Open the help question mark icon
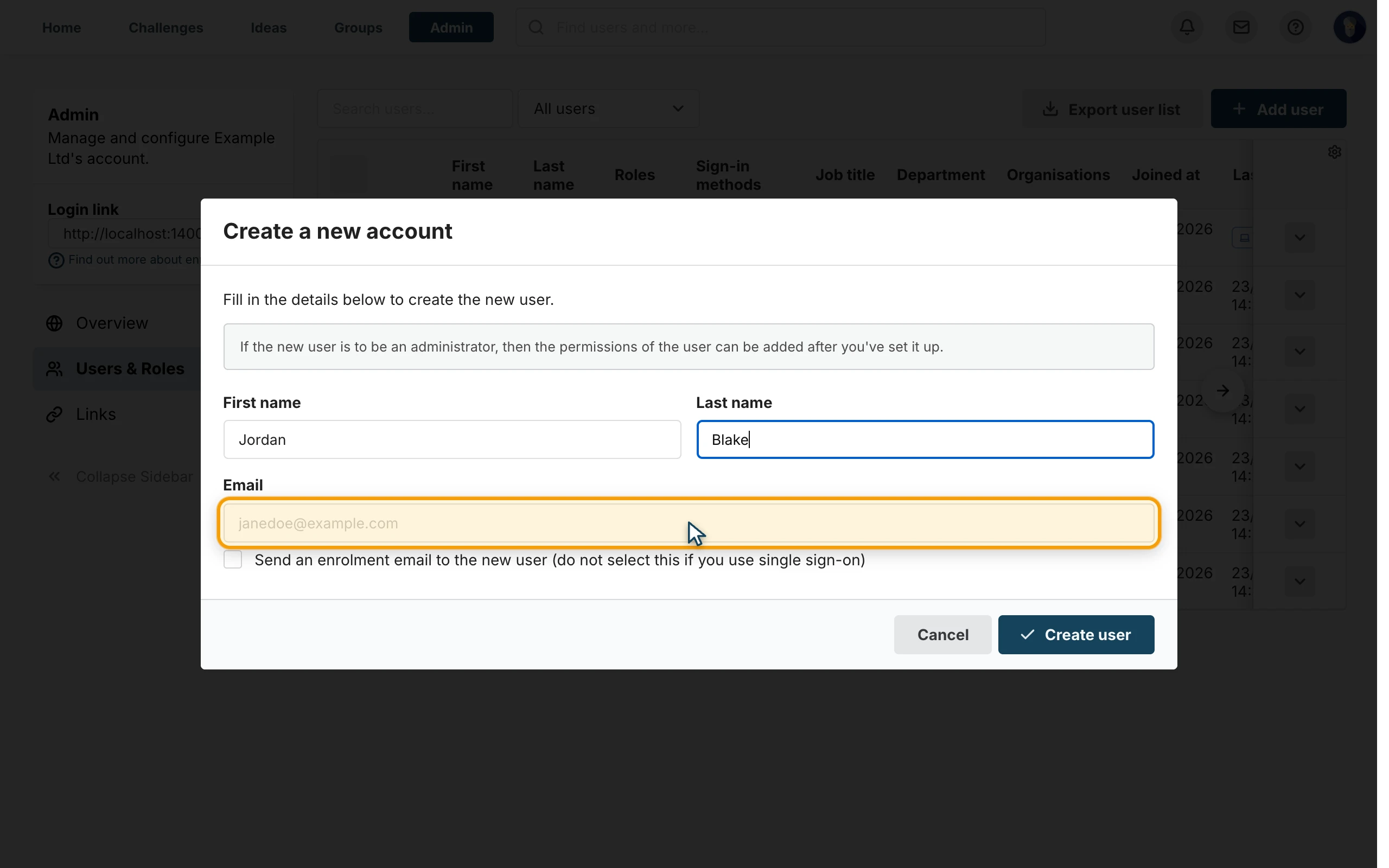 coord(1295,27)
